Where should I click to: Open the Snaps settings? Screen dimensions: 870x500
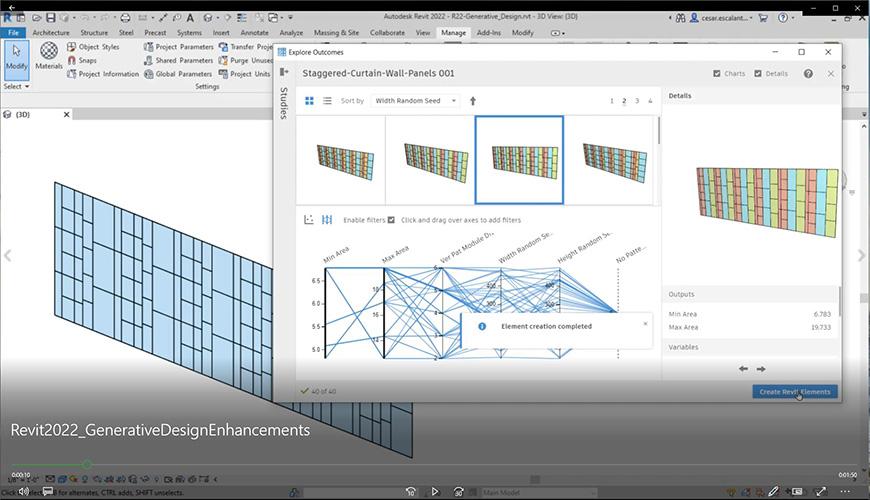[82, 60]
